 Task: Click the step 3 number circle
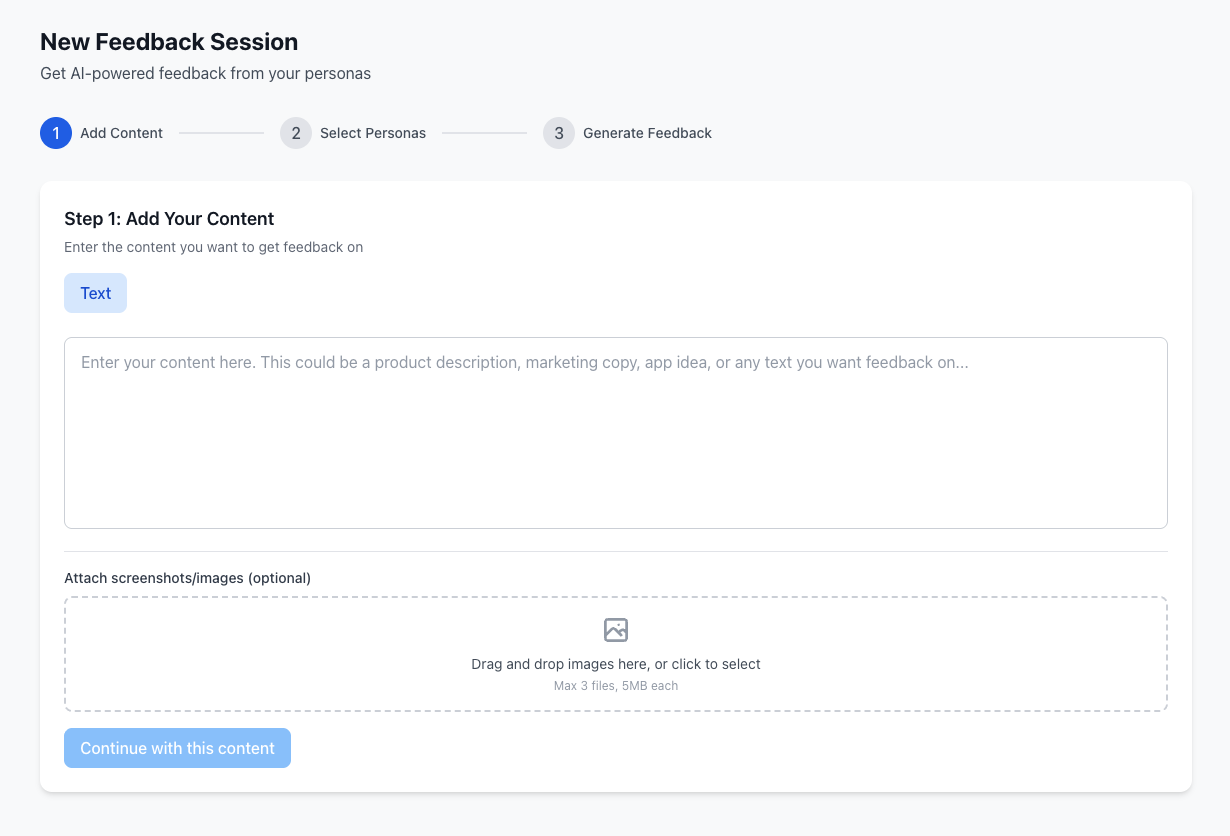(559, 133)
